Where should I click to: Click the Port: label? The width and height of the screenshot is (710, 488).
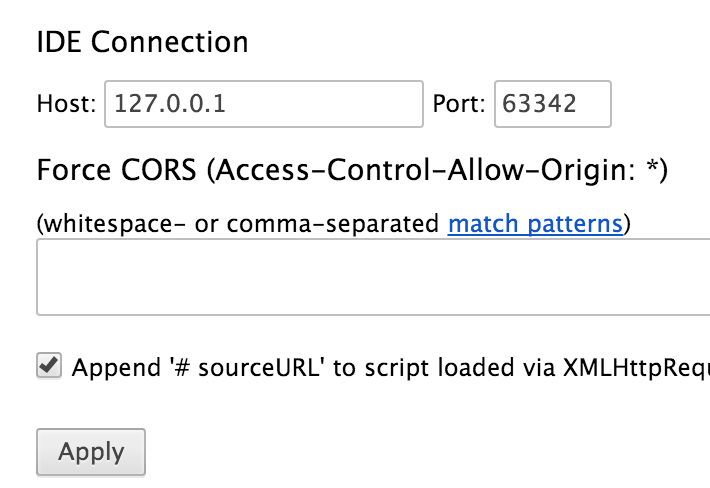click(459, 104)
